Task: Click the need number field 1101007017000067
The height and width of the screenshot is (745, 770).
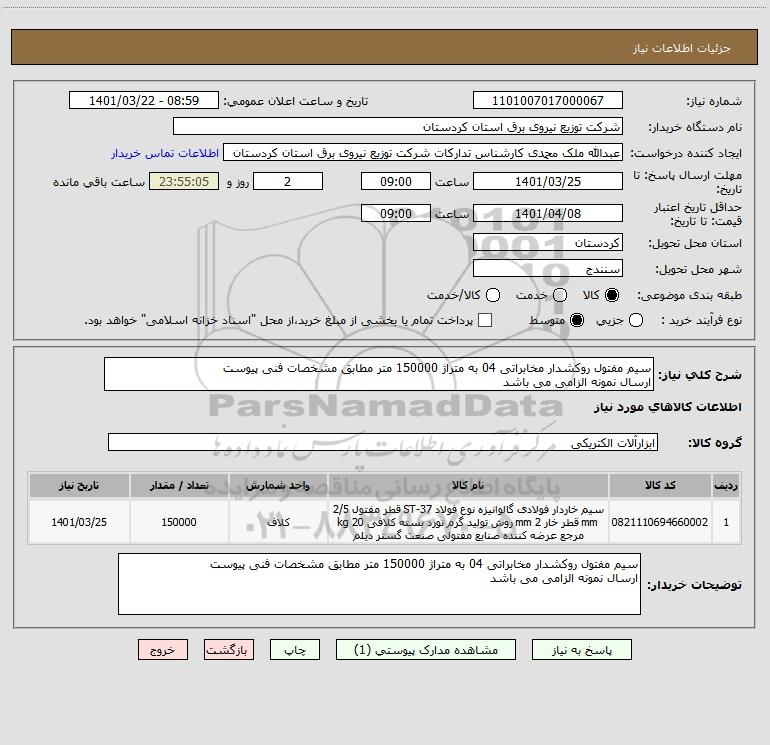Action: coord(548,100)
